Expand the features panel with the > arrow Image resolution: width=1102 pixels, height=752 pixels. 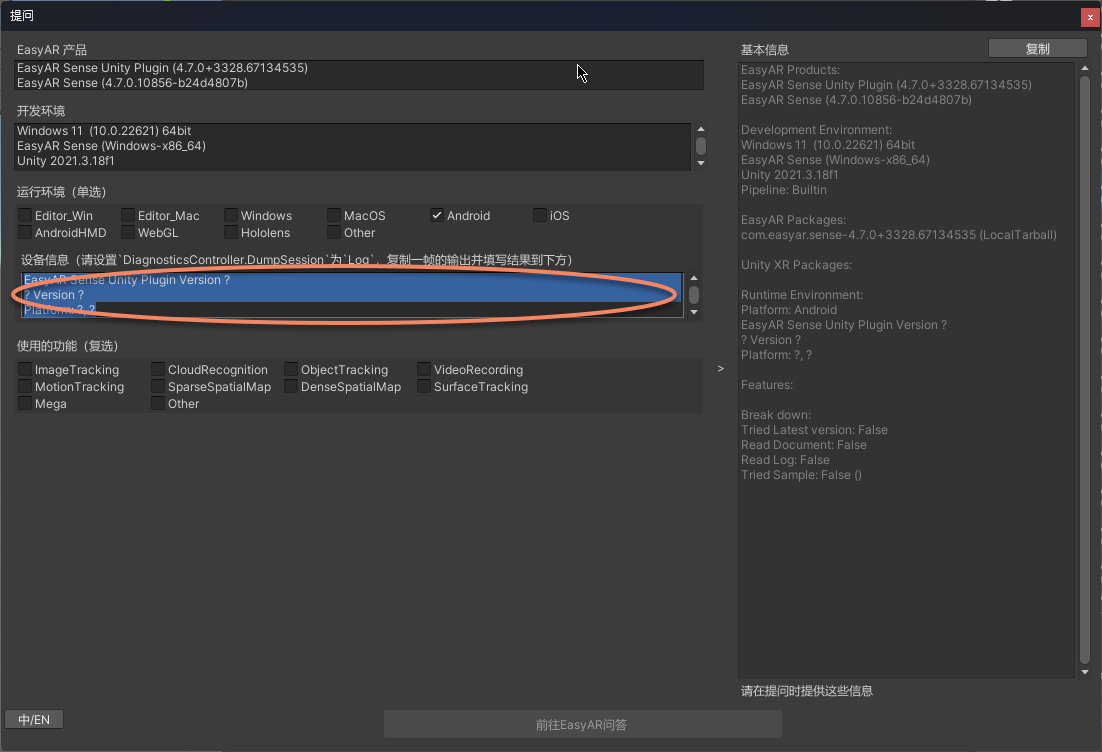pyautogui.click(x=720, y=368)
